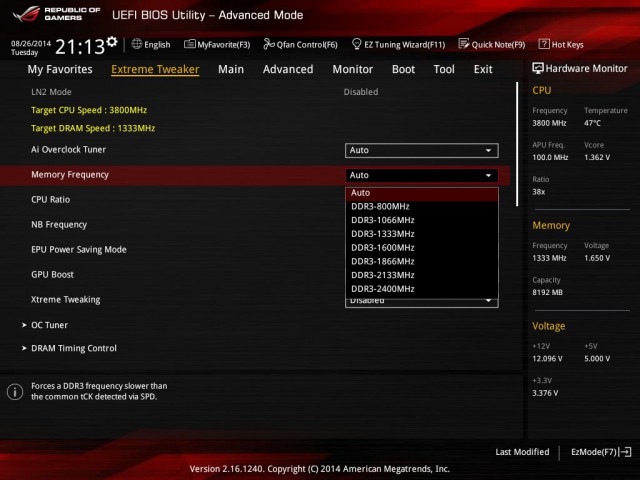This screenshot has width=640, height=480.
Task: Click the EzMode exit arrow icon
Action: [x=625, y=452]
